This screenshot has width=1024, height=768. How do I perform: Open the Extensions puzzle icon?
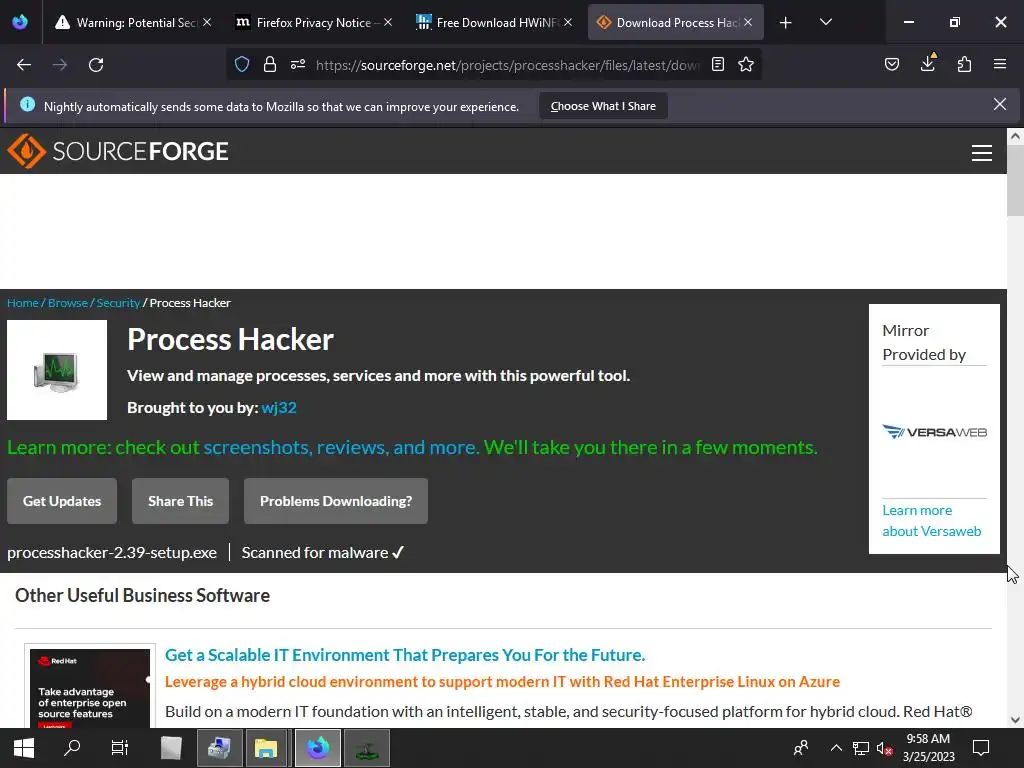[964, 65]
